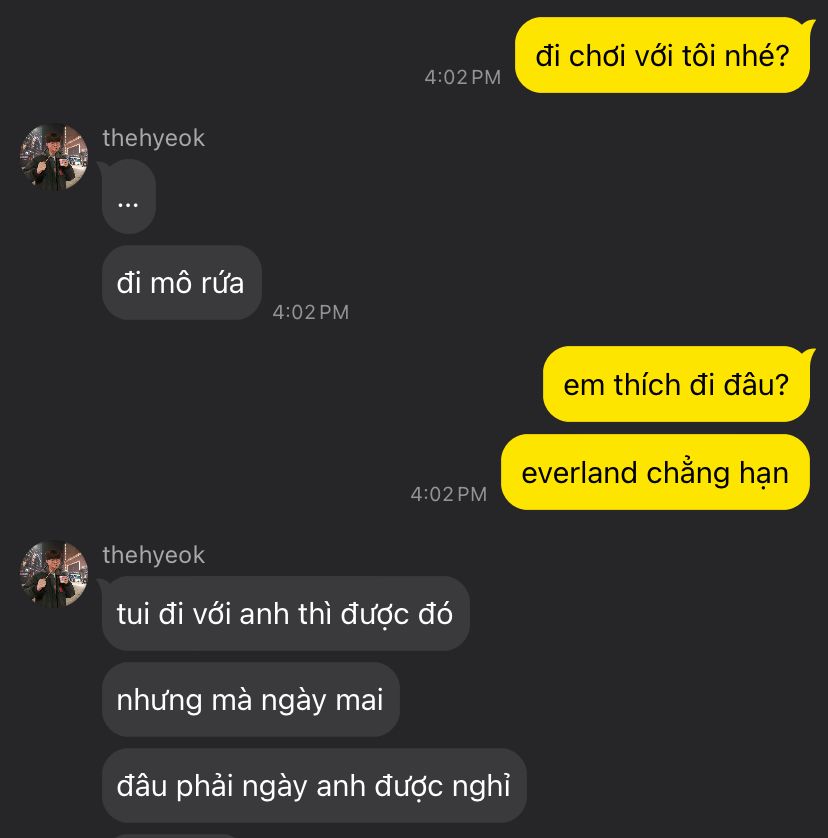Image resolution: width=828 pixels, height=838 pixels.
Task: Tap the partially visible bubble at bottom
Action: coord(176,836)
